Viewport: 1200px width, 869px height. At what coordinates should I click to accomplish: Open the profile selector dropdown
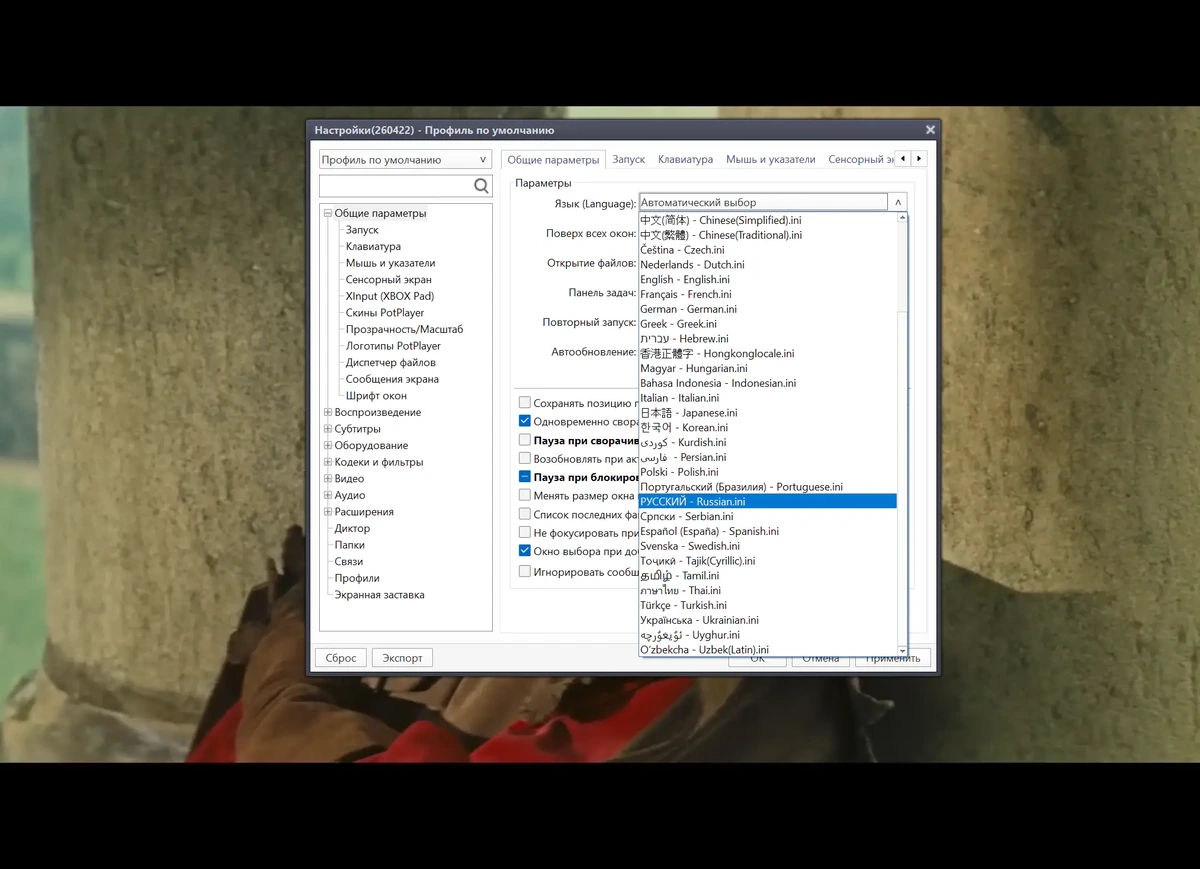(x=405, y=159)
